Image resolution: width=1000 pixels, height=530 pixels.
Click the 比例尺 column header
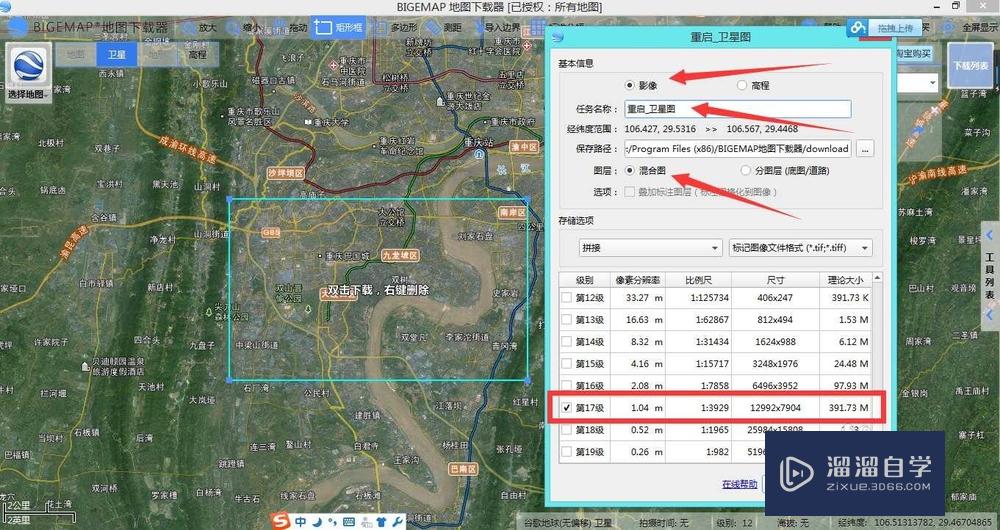point(698,279)
